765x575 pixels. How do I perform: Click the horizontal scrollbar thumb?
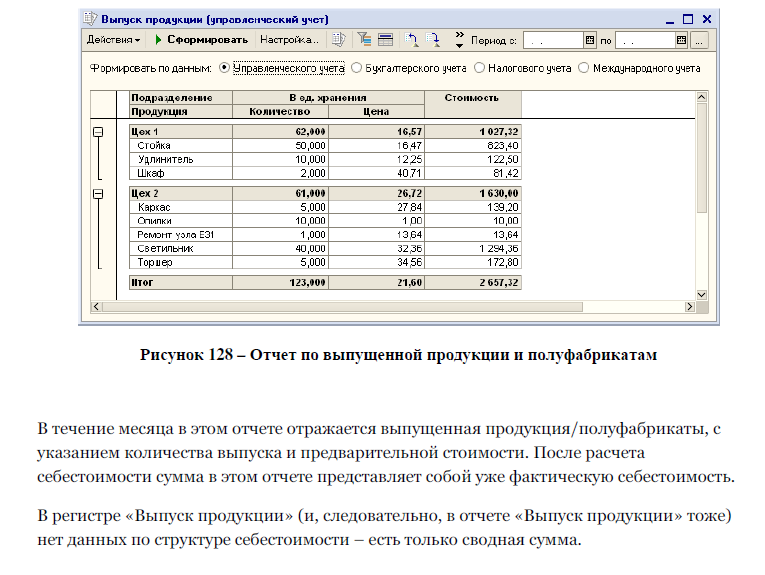[342, 307]
